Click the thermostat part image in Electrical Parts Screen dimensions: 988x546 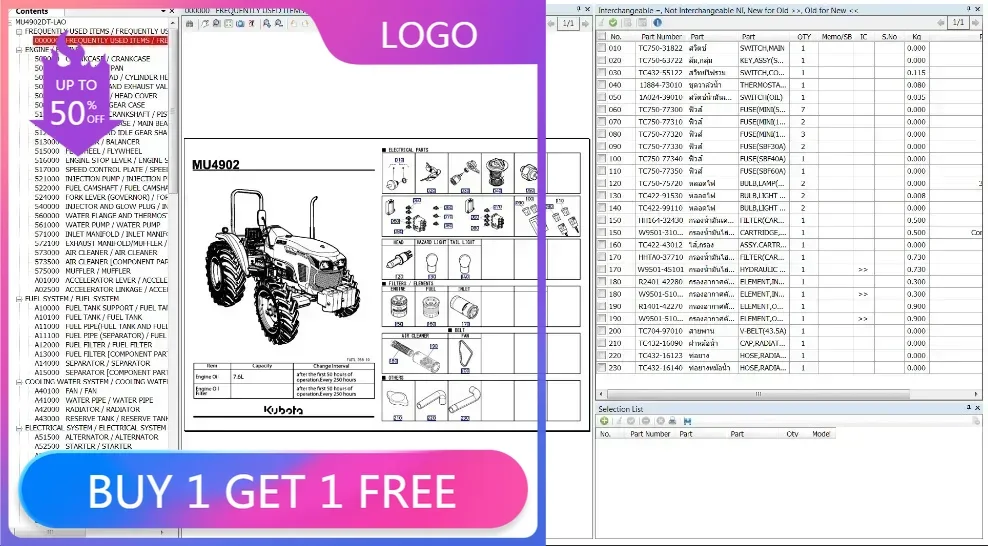pos(497,173)
